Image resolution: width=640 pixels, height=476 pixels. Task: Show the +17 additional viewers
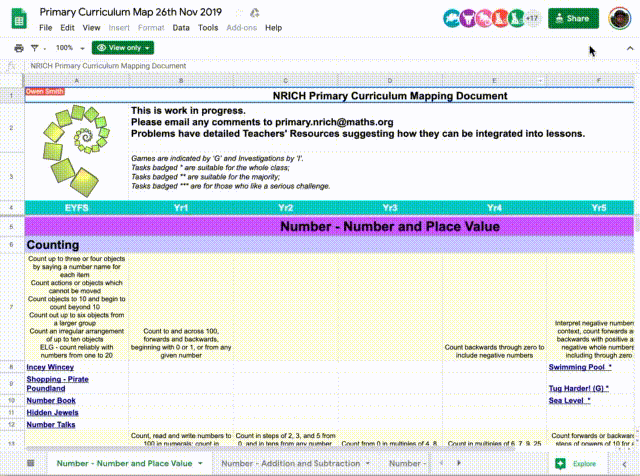click(x=532, y=18)
